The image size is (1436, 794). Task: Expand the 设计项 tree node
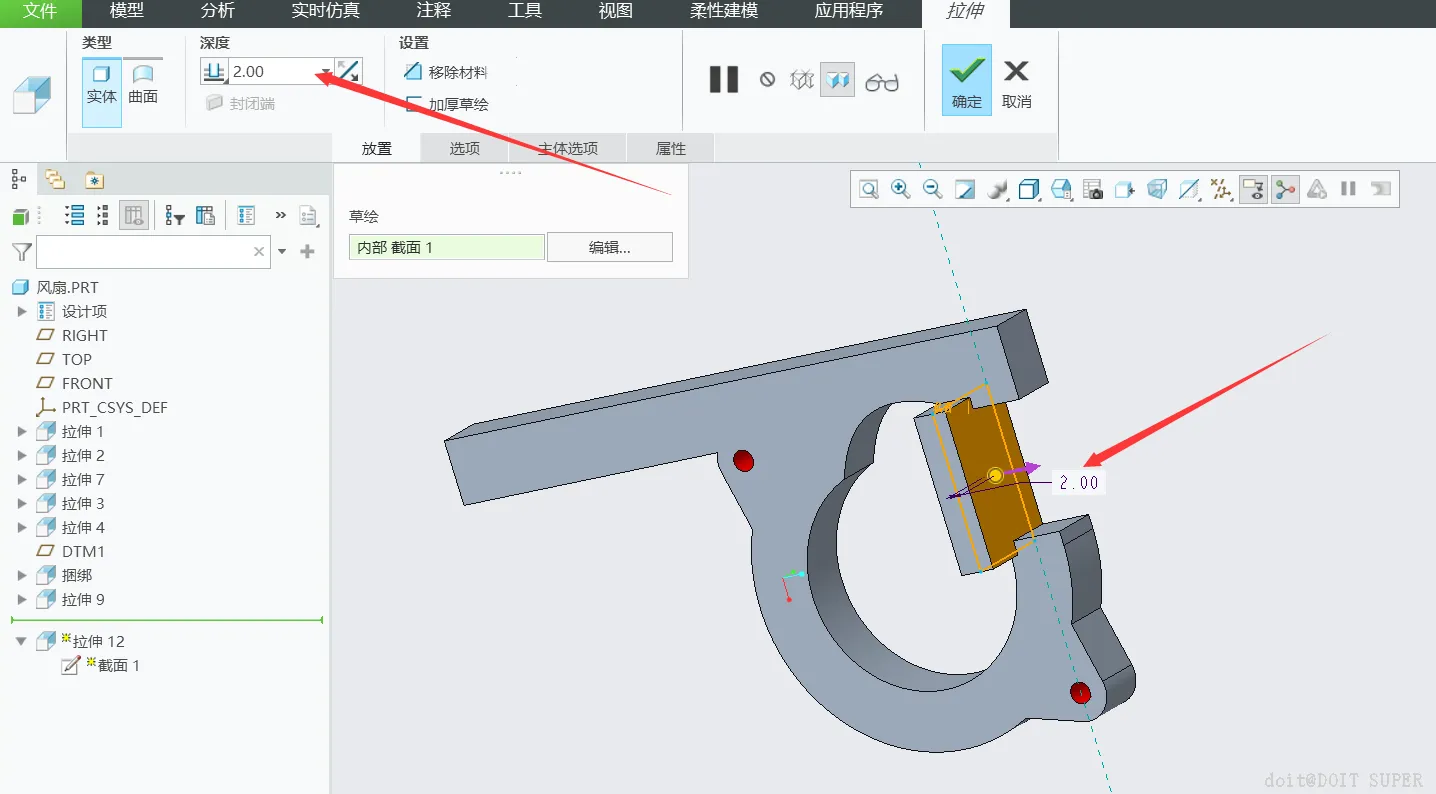click(22, 311)
